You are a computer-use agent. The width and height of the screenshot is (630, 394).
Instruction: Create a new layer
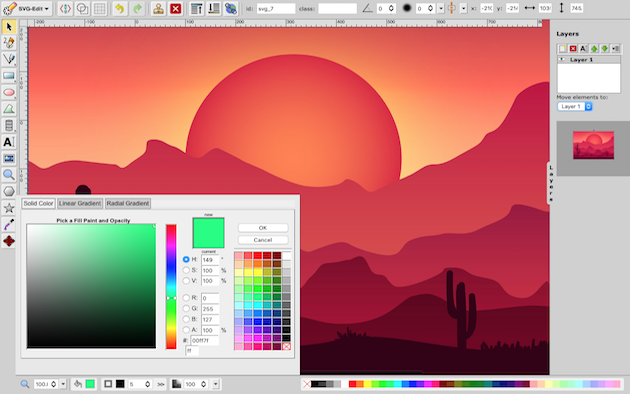click(x=562, y=49)
